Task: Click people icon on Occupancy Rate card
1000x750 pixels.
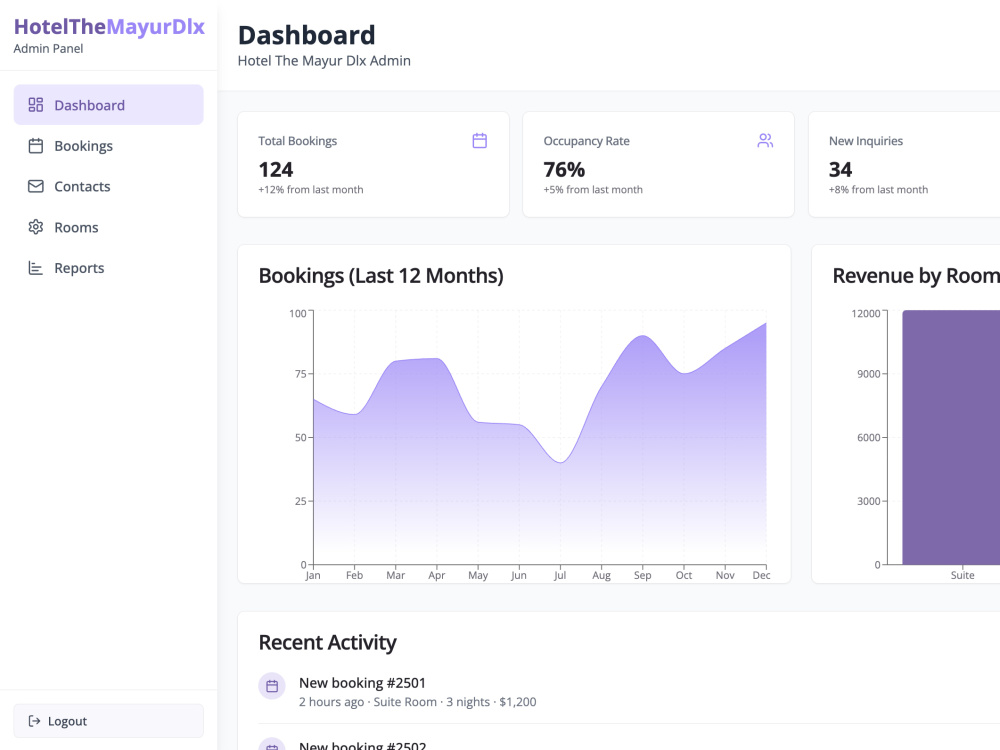Action: coord(765,140)
